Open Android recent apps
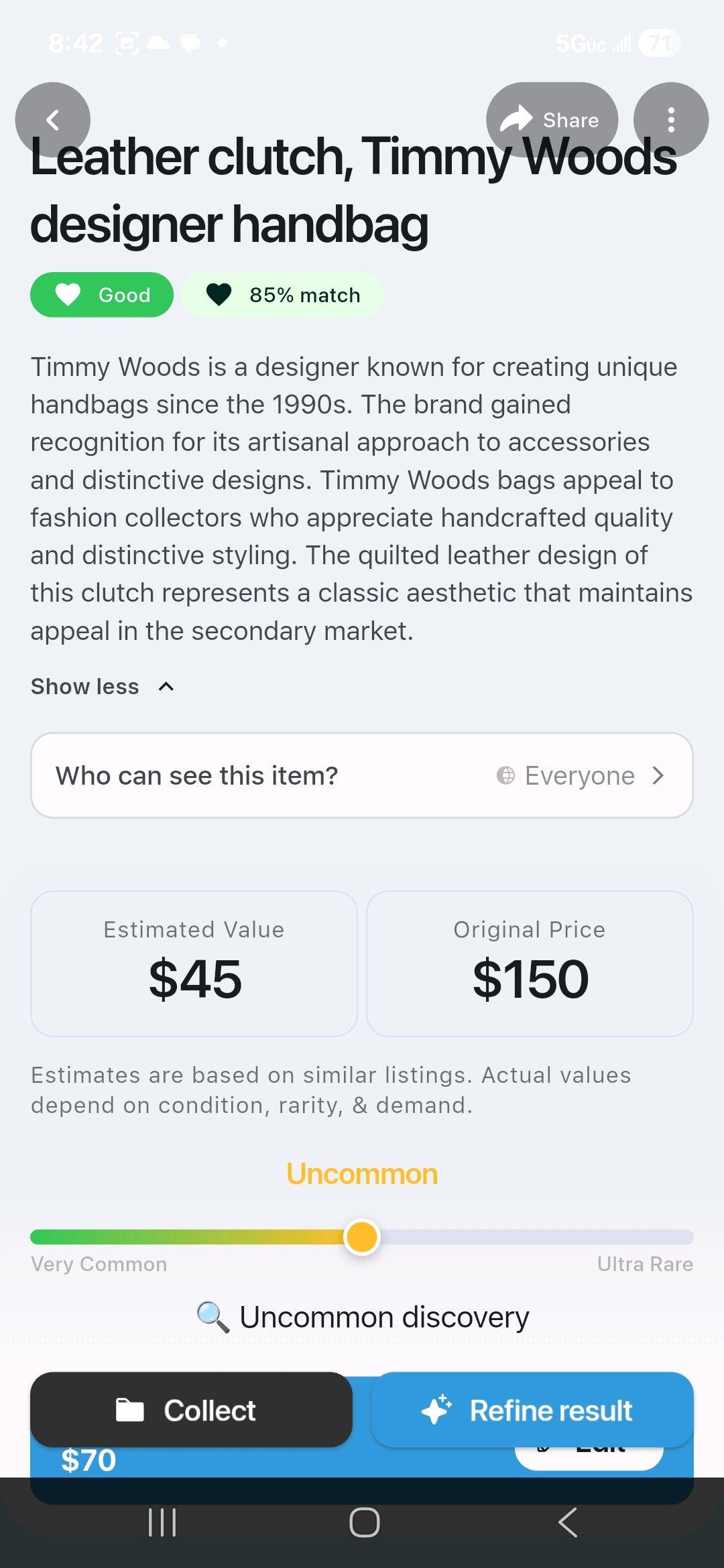724x1568 pixels. click(x=162, y=1522)
